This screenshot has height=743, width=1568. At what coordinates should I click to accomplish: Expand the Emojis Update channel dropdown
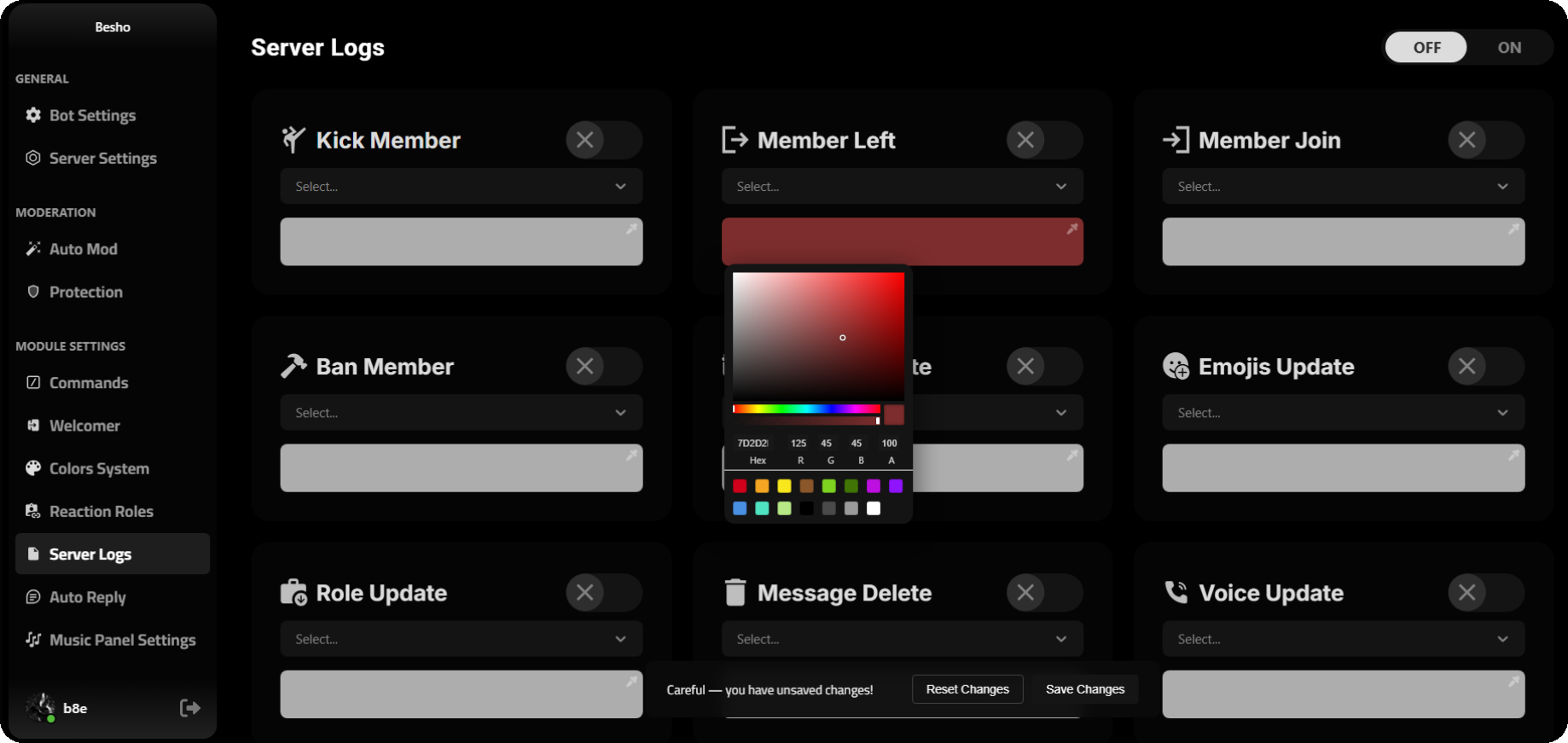[1343, 413]
